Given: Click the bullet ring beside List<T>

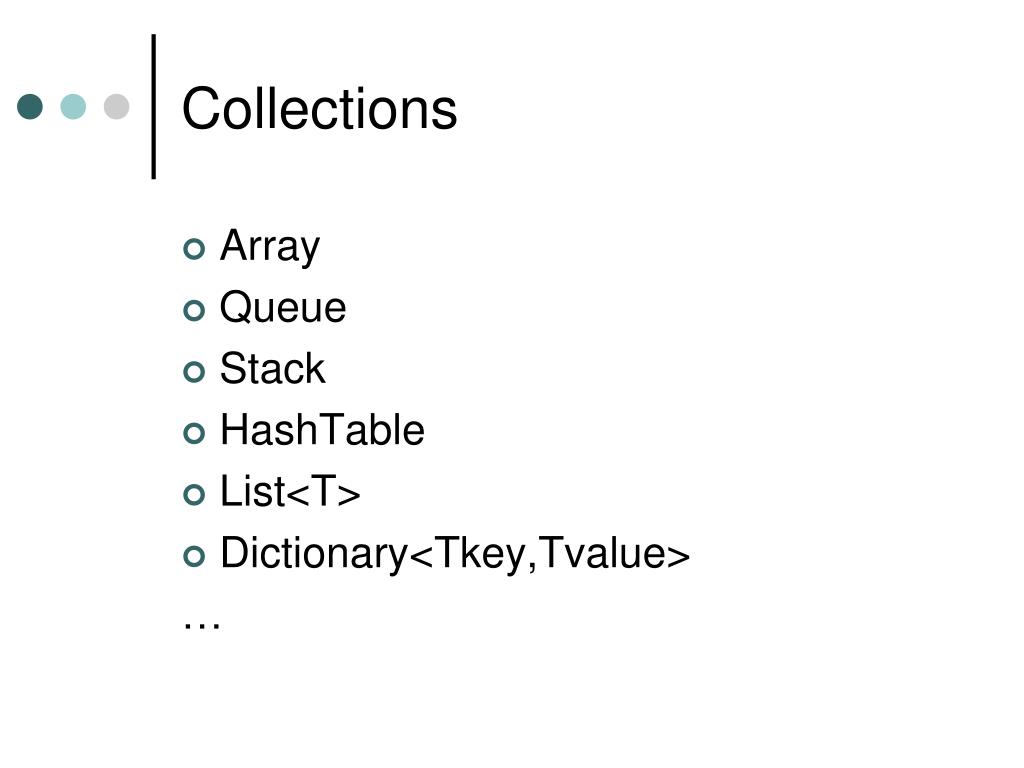Looking at the screenshot, I should 194,494.
